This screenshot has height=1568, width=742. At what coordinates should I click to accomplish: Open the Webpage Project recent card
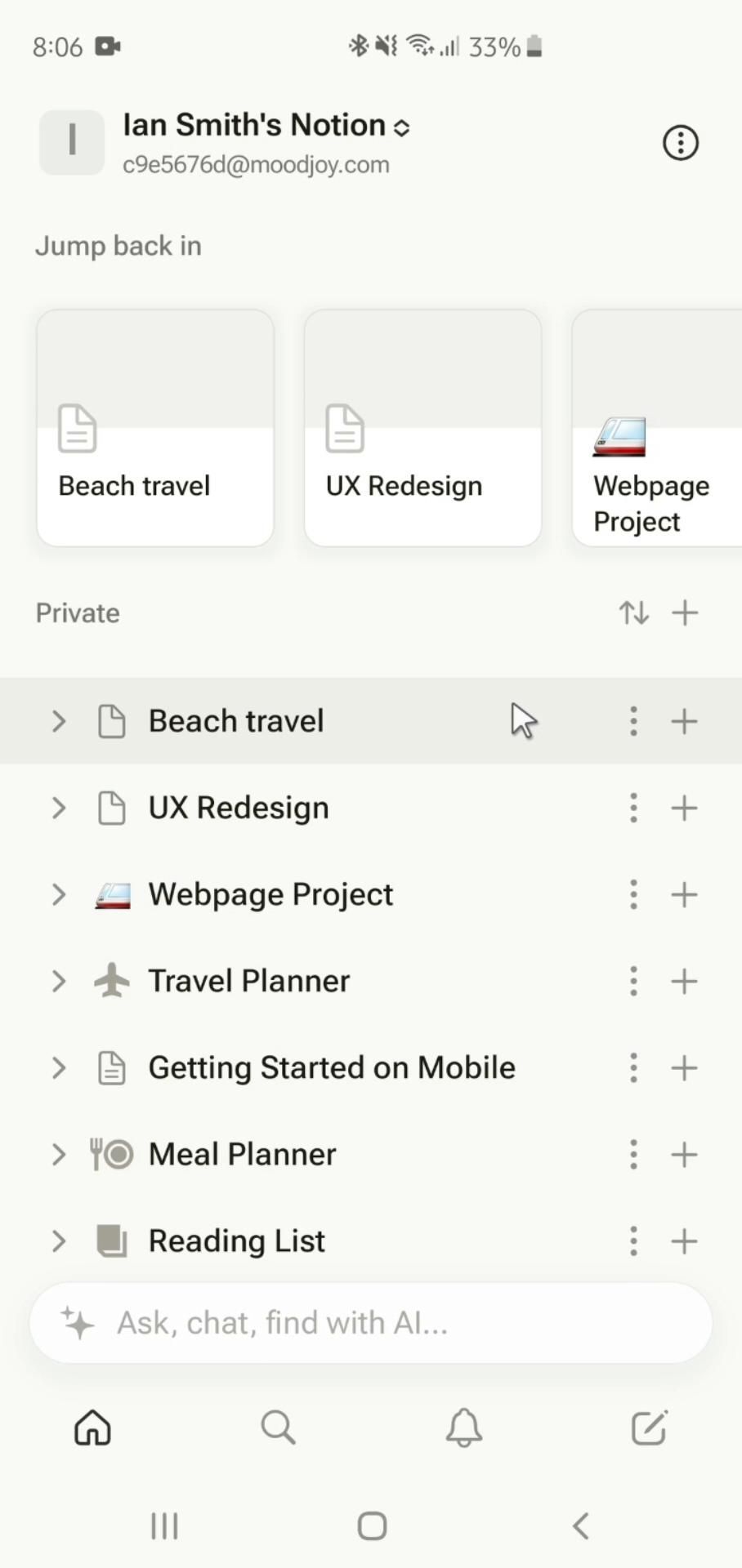(x=656, y=427)
